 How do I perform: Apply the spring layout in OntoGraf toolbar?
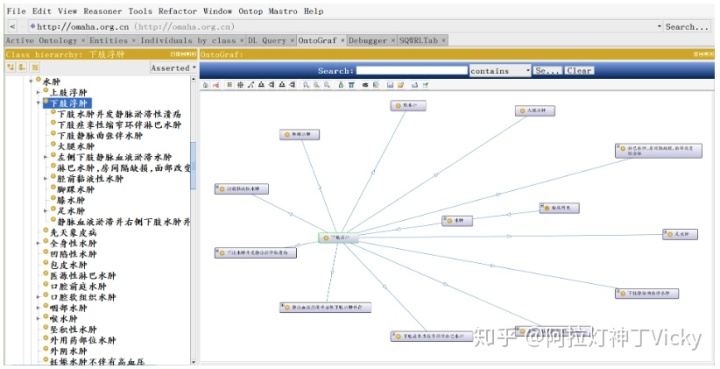coord(251,85)
